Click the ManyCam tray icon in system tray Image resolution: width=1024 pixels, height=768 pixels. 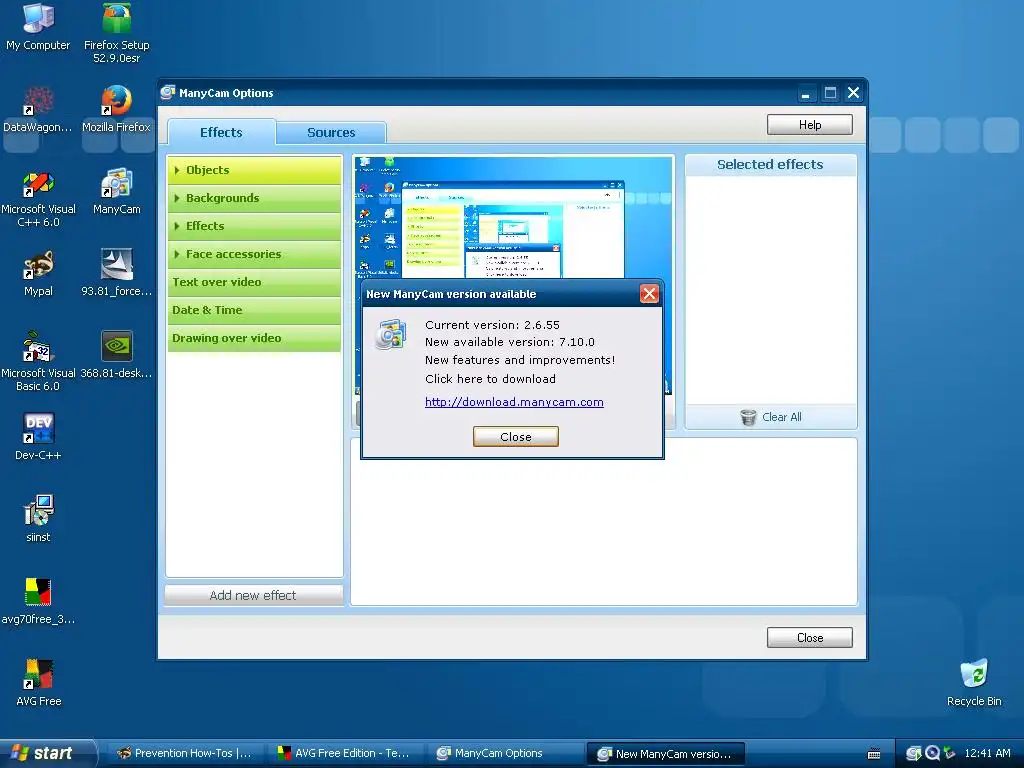tap(914, 753)
